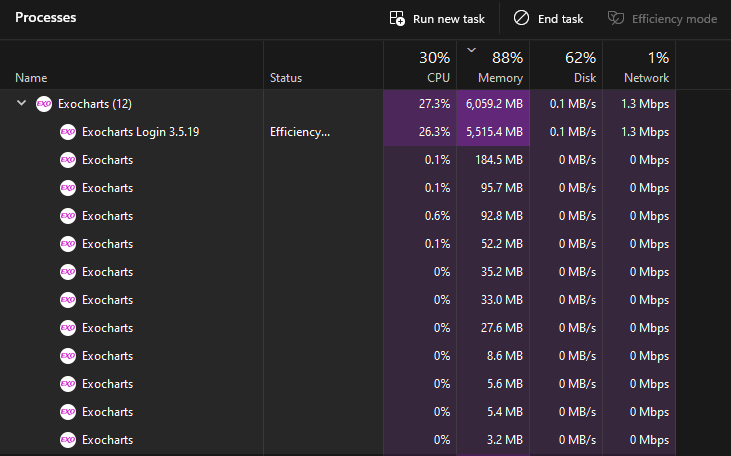Click icon of Exocharts row using 35.2 MB
The width and height of the screenshot is (731, 456).
pos(68,272)
